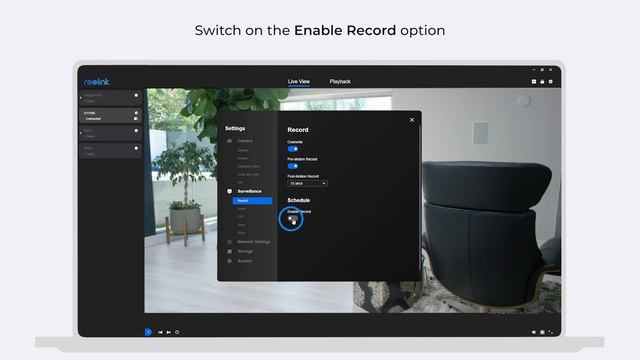Click the Camera section icon in Settings
Image resolution: width=640 pixels, height=360 pixels.
tap(229, 141)
